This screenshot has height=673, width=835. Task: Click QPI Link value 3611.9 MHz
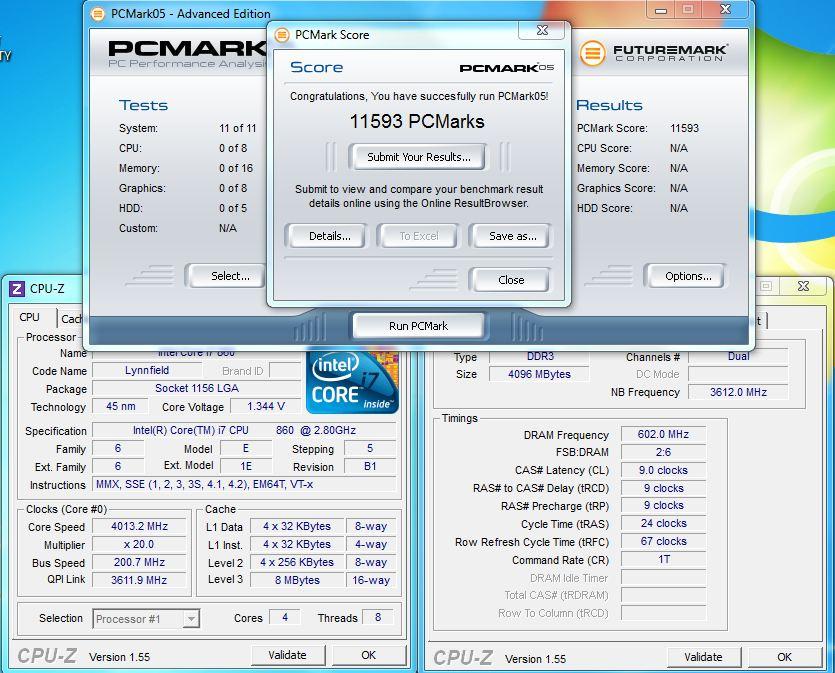click(x=139, y=580)
